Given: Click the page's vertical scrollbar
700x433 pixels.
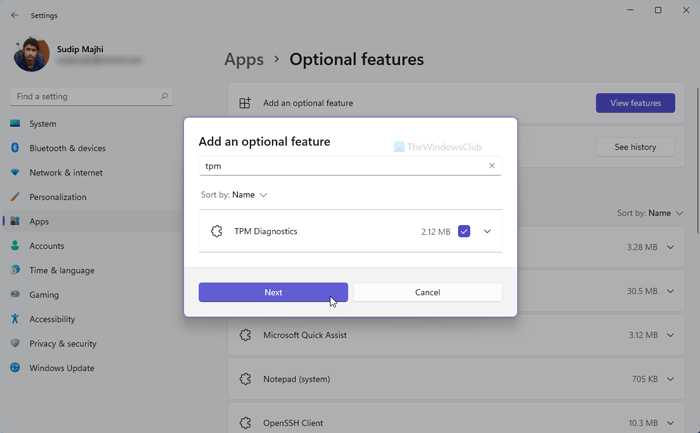Looking at the screenshot, I should 697,161.
